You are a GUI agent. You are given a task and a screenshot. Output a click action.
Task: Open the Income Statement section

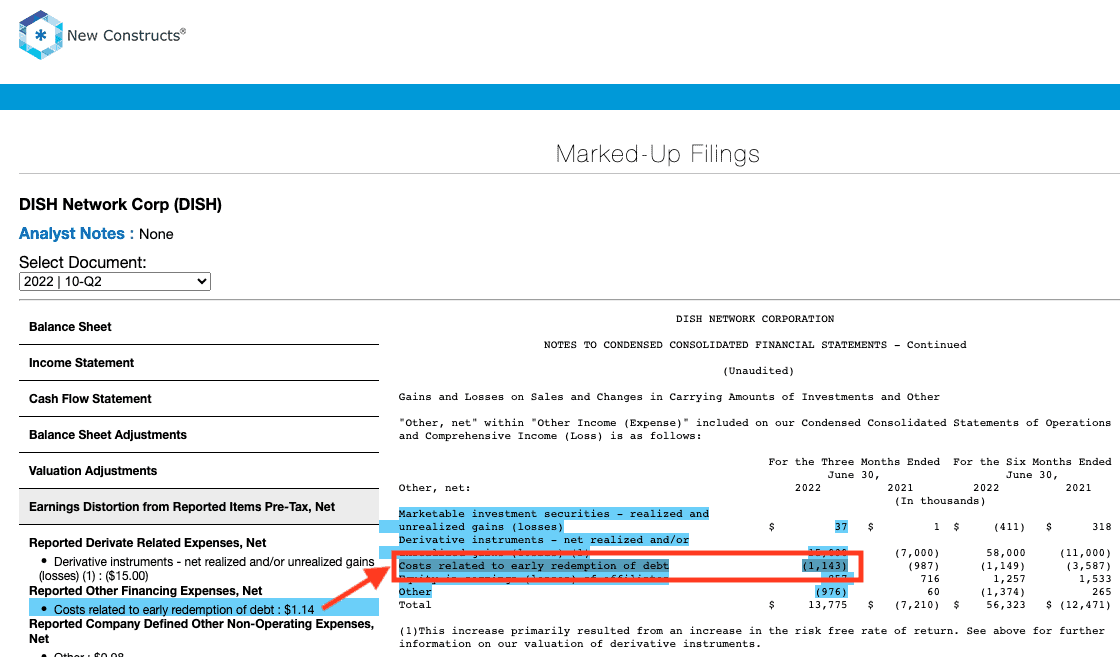pyautogui.click(x=199, y=363)
